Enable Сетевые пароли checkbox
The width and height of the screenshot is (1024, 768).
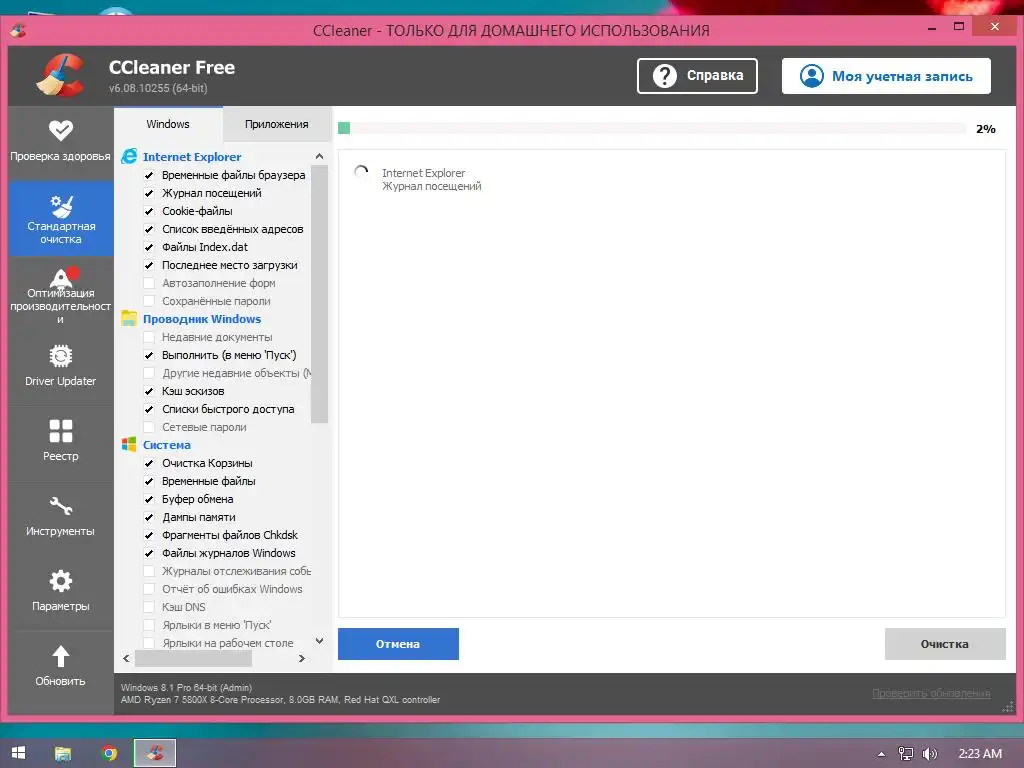coord(149,427)
